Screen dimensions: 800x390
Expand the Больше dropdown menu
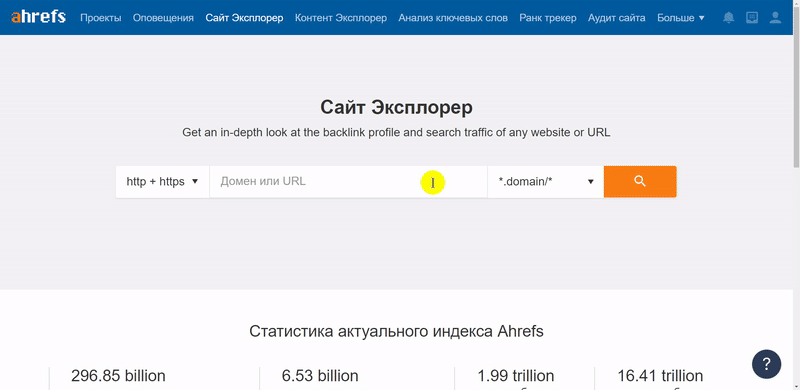681,18
